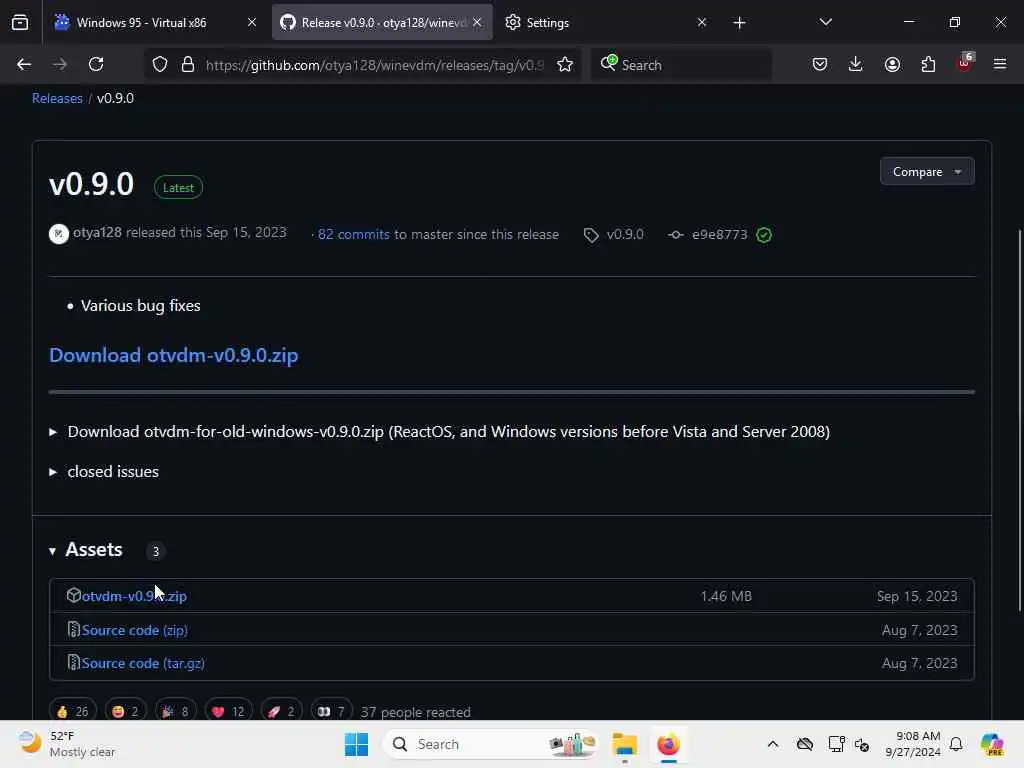Click the heart reaction with 12
The width and height of the screenshot is (1024, 768).
coord(229,711)
